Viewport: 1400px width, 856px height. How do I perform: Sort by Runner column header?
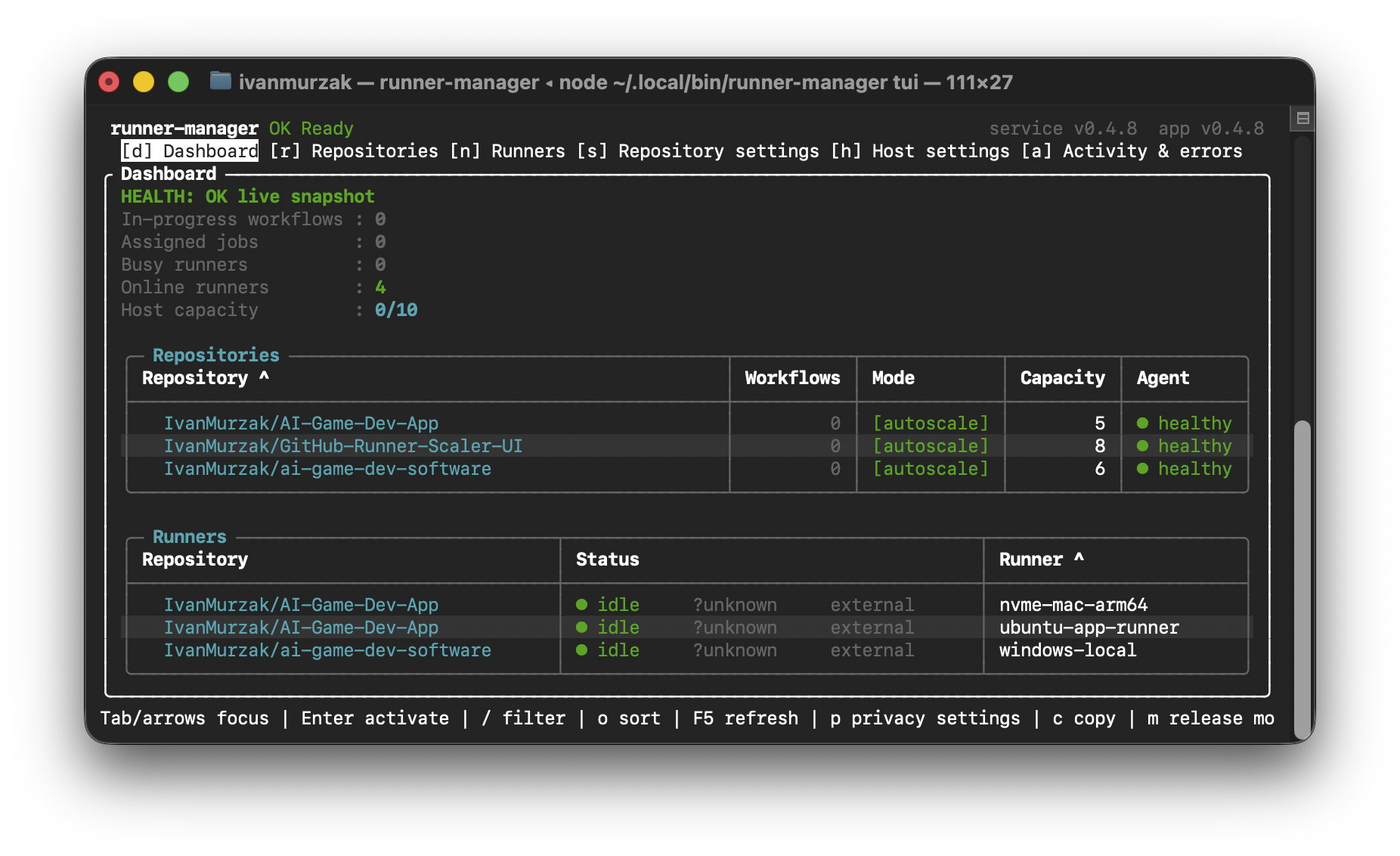pos(1042,559)
